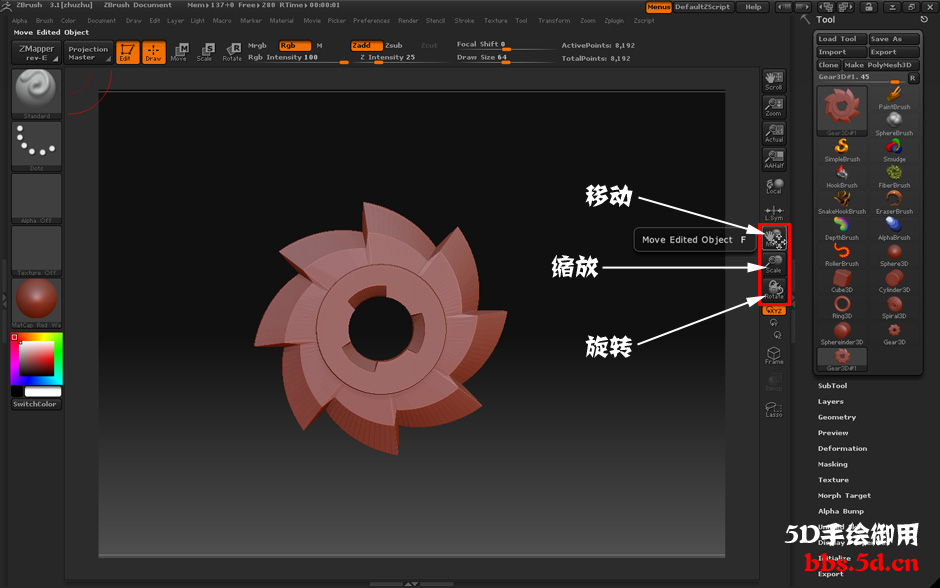Select the Ring3D primitive
940x588 pixels.
pos(842,307)
